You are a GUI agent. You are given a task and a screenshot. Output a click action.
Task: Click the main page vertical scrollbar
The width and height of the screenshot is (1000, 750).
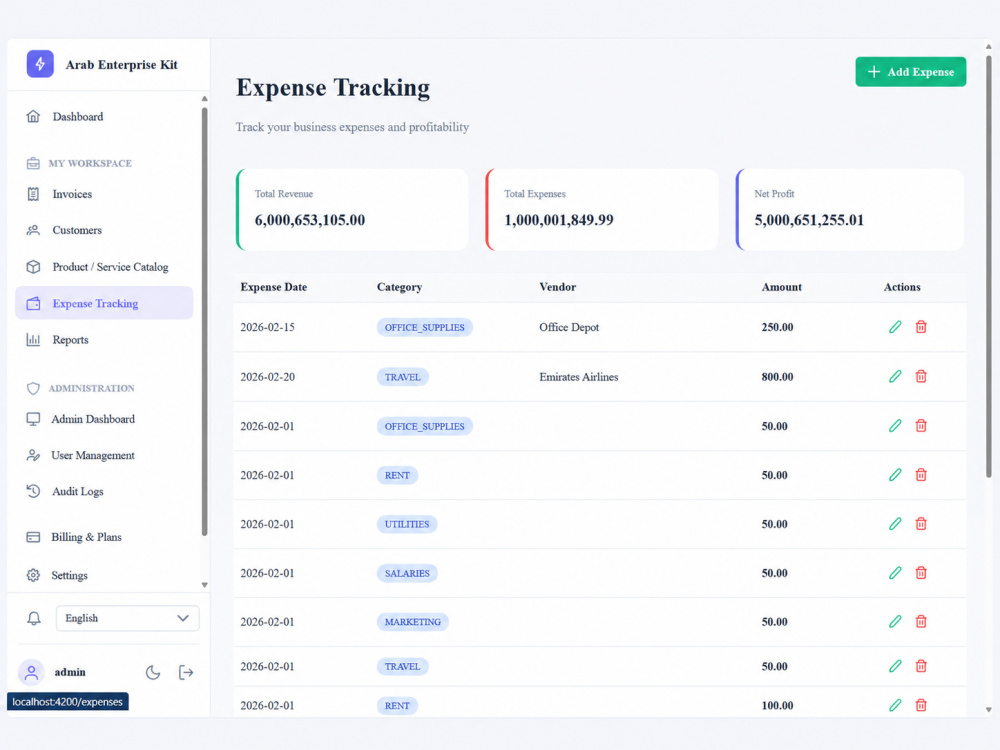point(989,266)
